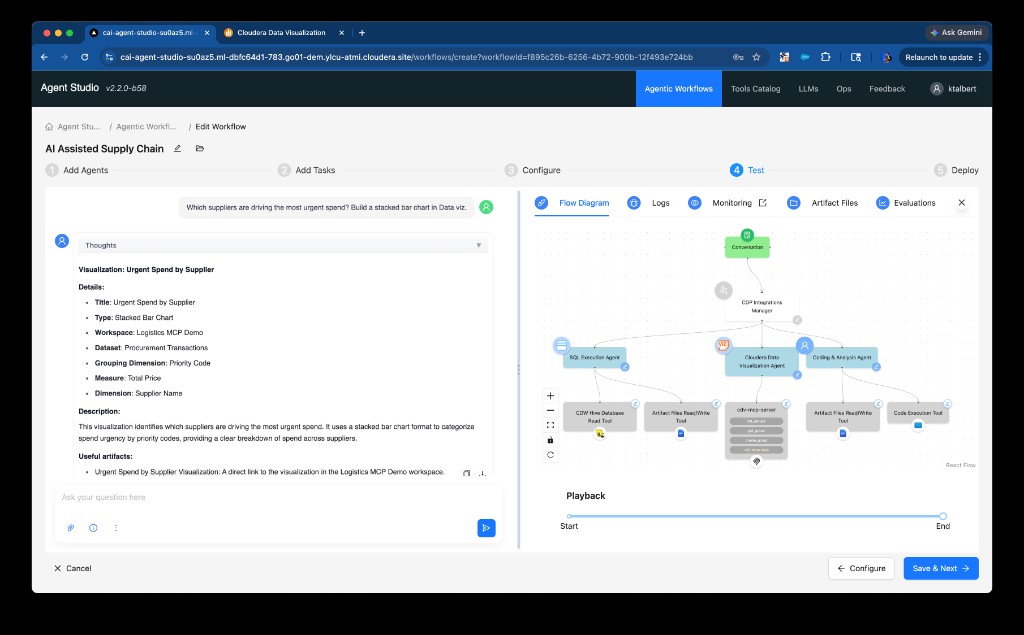Select the Agentic Workflows nav item
This screenshot has width=1024, height=635.
(x=679, y=89)
